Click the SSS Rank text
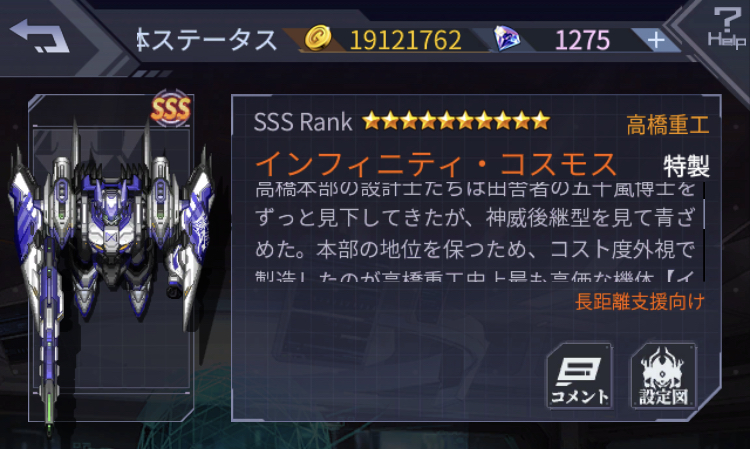 (303, 122)
